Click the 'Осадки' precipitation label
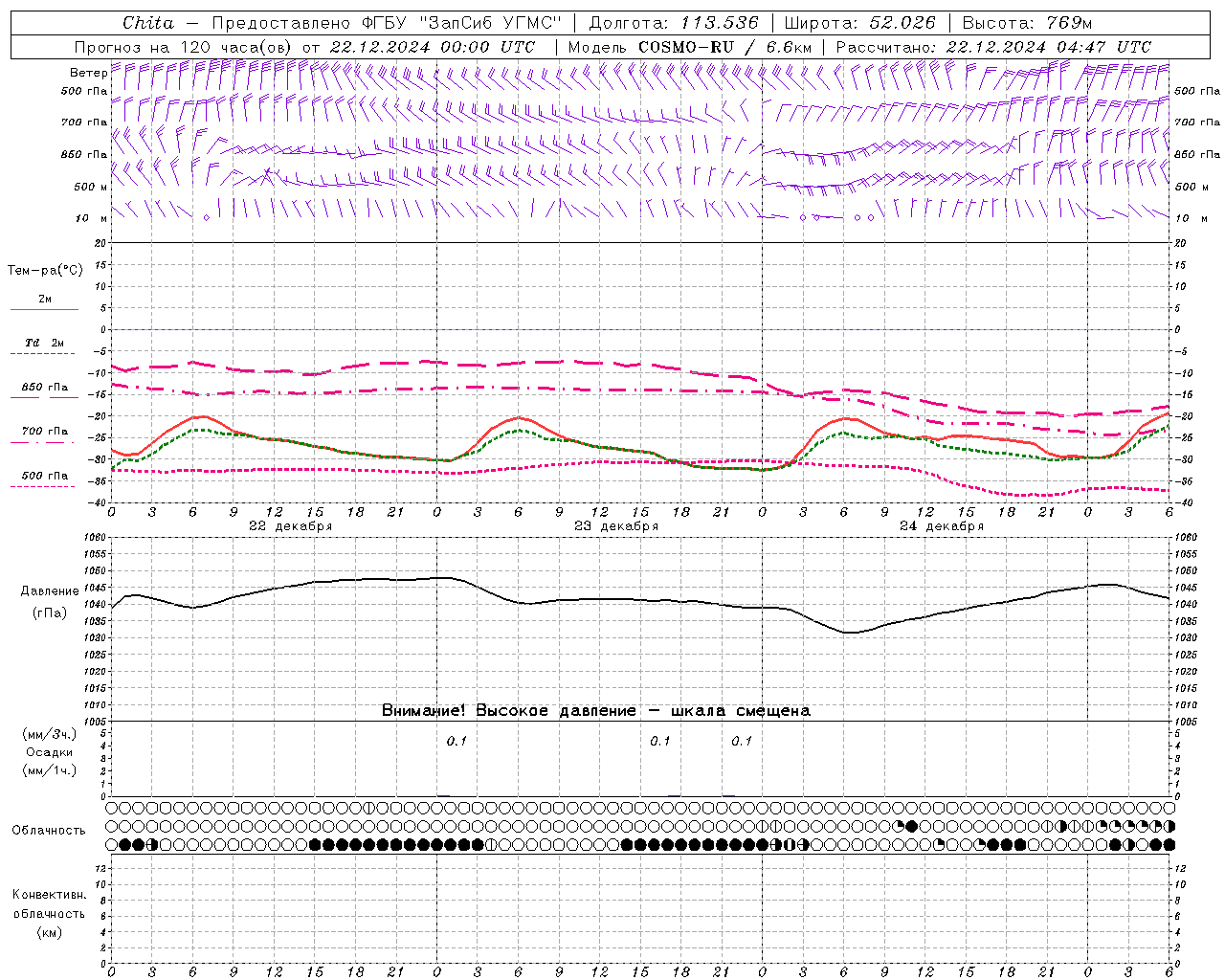Screen dimensions: 1225x980 pyautogui.click(x=50, y=752)
